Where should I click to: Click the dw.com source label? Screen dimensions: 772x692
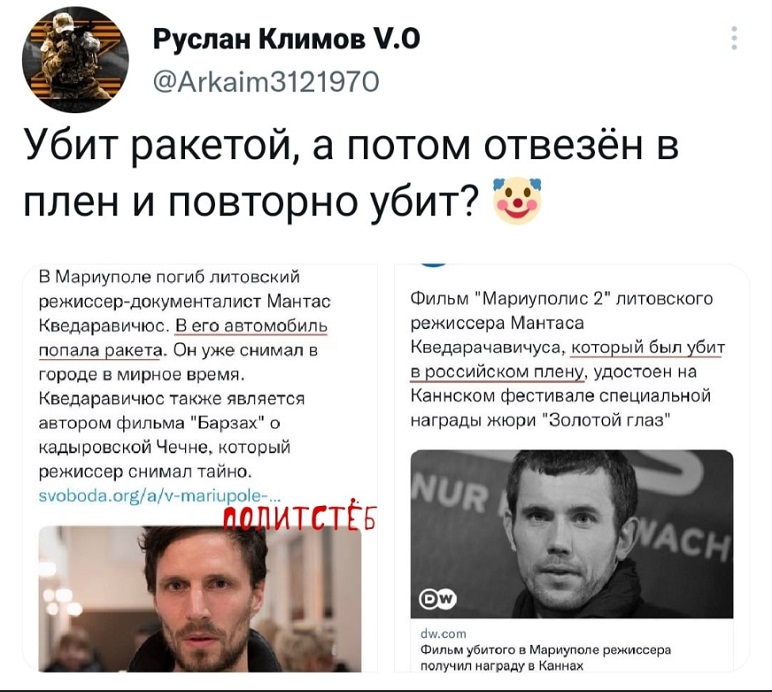[443, 633]
